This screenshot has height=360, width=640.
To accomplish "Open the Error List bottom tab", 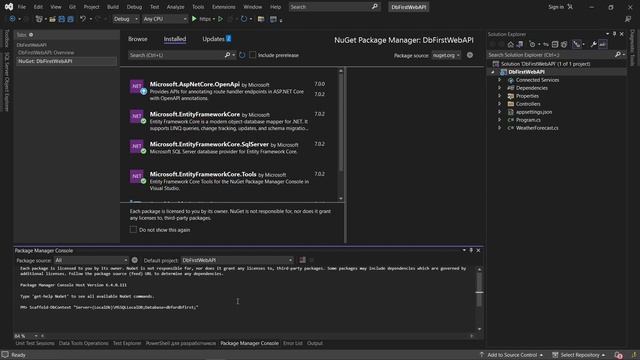I will (293, 343).
